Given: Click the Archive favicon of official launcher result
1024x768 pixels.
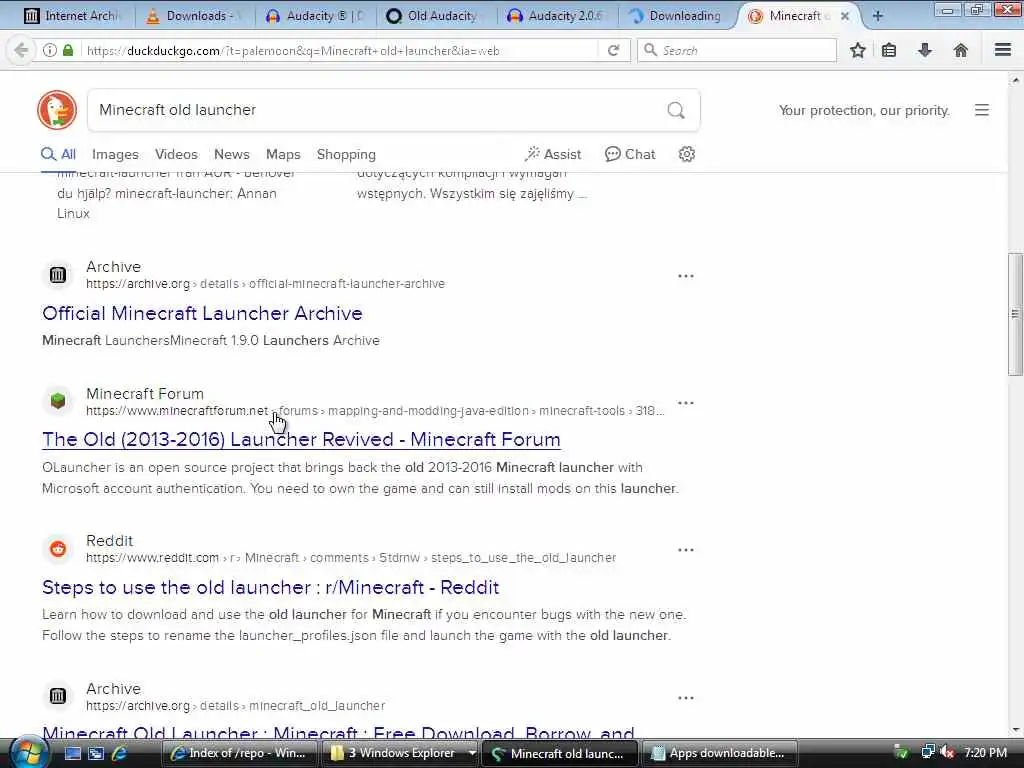Looking at the screenshot, I should click(x=57, y=275).
